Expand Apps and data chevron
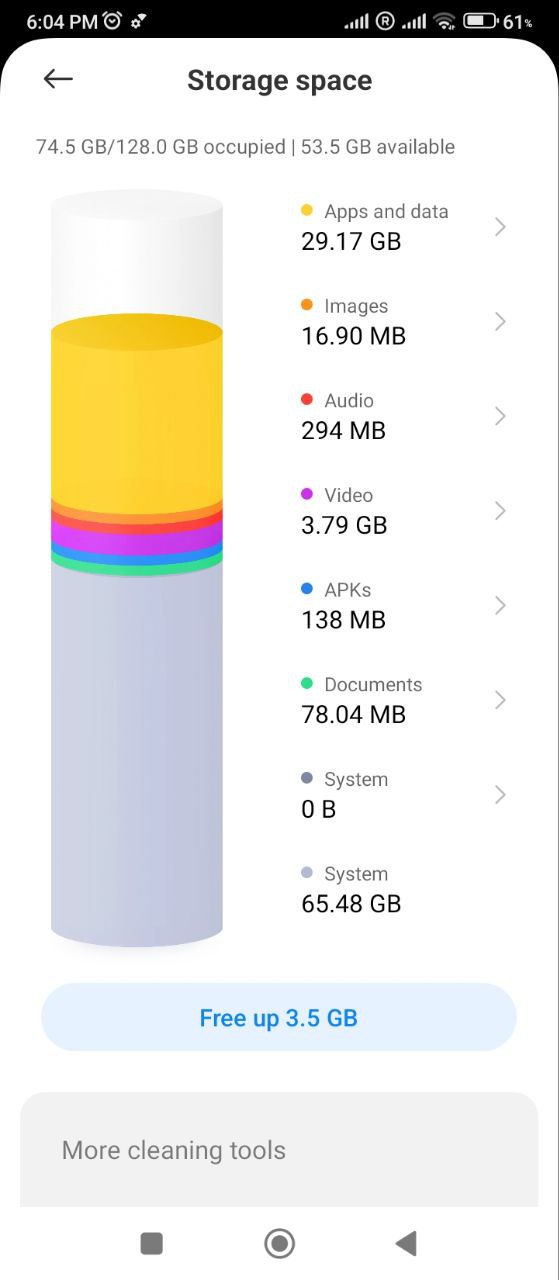This screenshot has height=1280, width=559. click(x=500, y=227)
